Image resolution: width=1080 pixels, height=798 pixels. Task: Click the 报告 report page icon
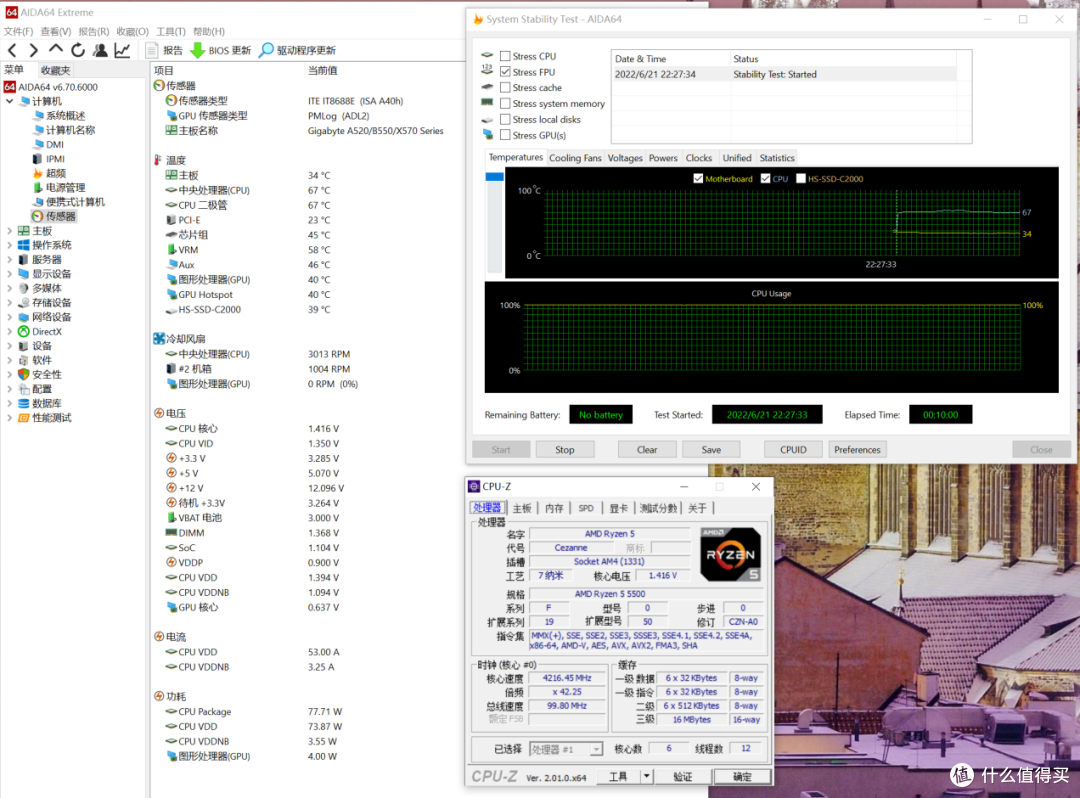152,50
